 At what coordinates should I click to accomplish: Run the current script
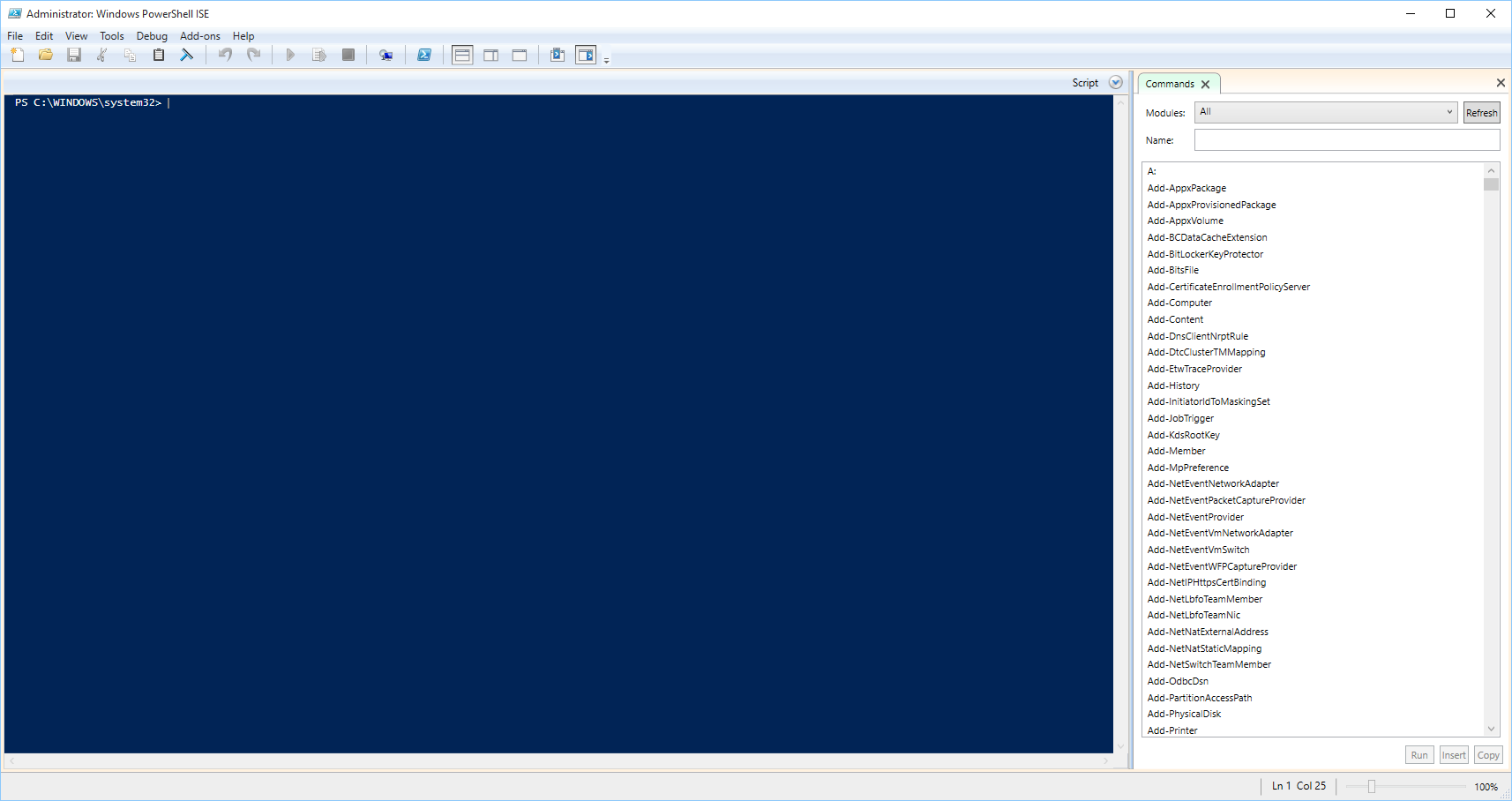point(291,55)
